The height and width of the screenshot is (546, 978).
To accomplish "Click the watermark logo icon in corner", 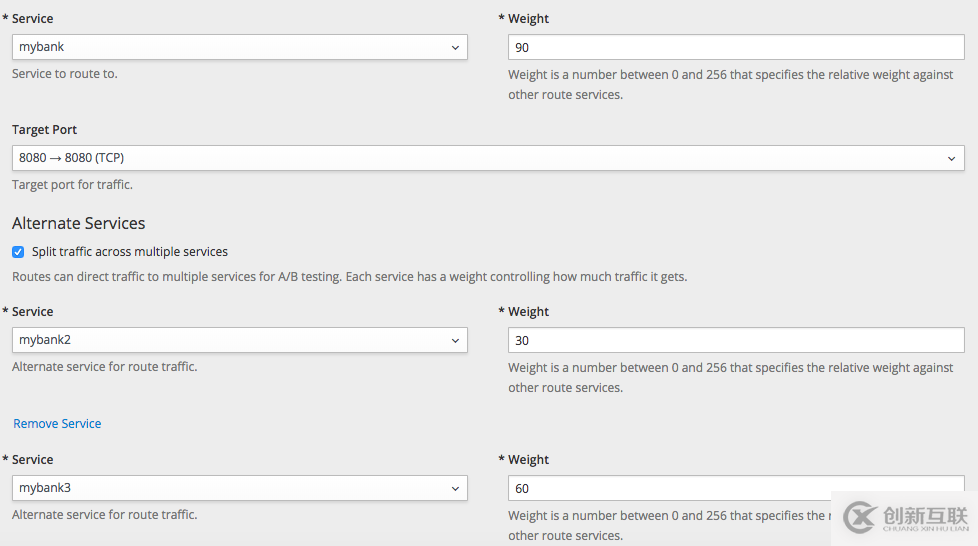I will [x=860, y=517].
